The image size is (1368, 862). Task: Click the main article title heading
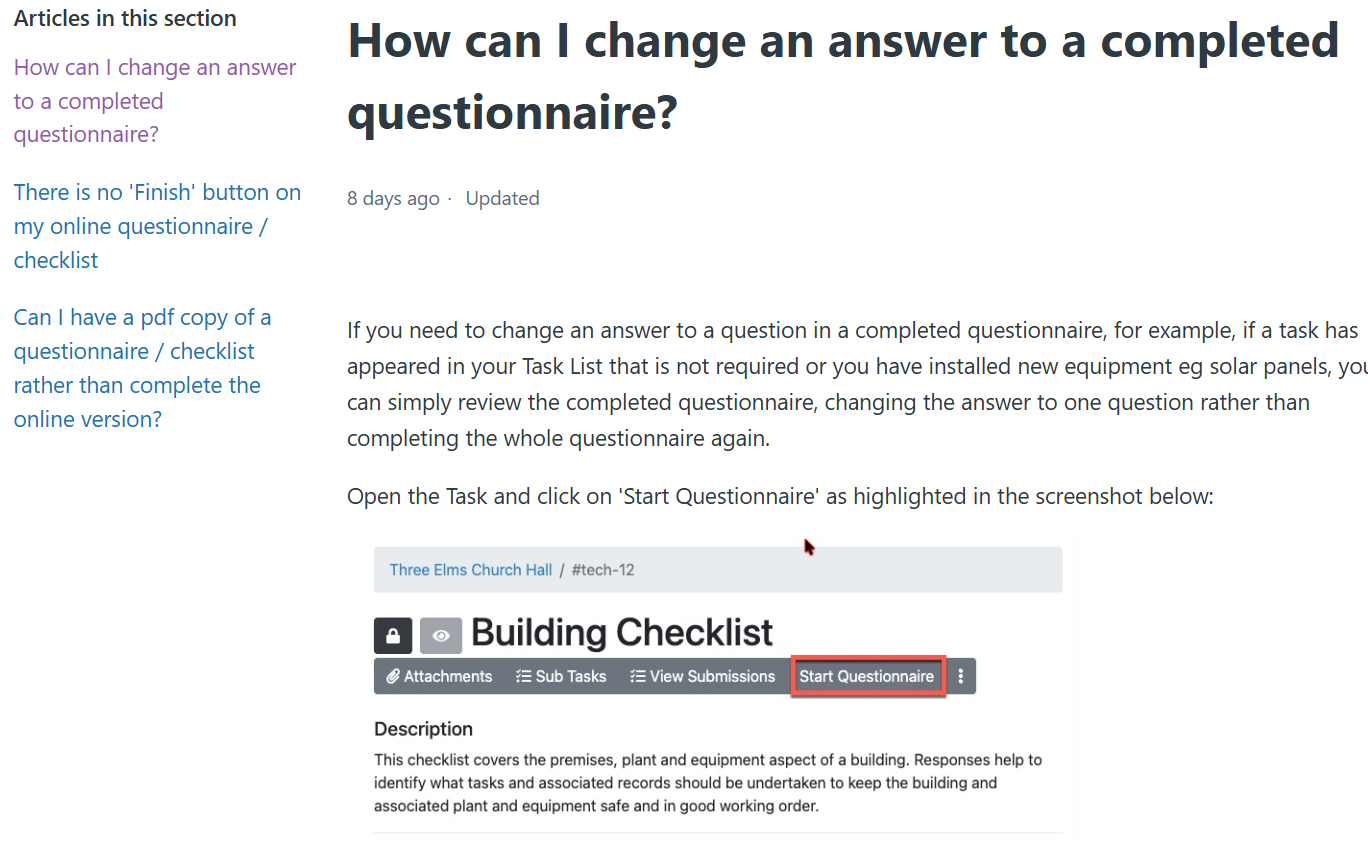pyautogui.click(x=843, y=76)
